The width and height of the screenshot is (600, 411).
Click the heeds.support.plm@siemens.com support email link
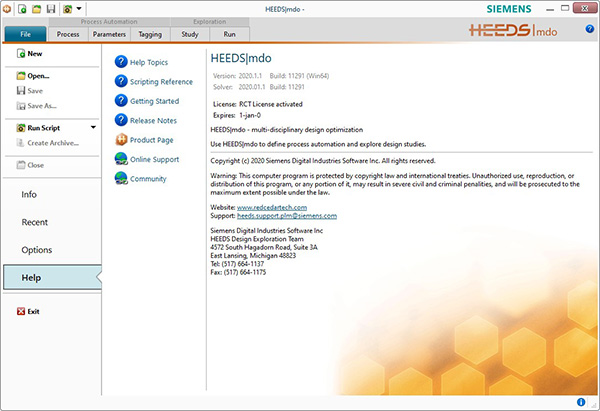click(x=287, y=216)
